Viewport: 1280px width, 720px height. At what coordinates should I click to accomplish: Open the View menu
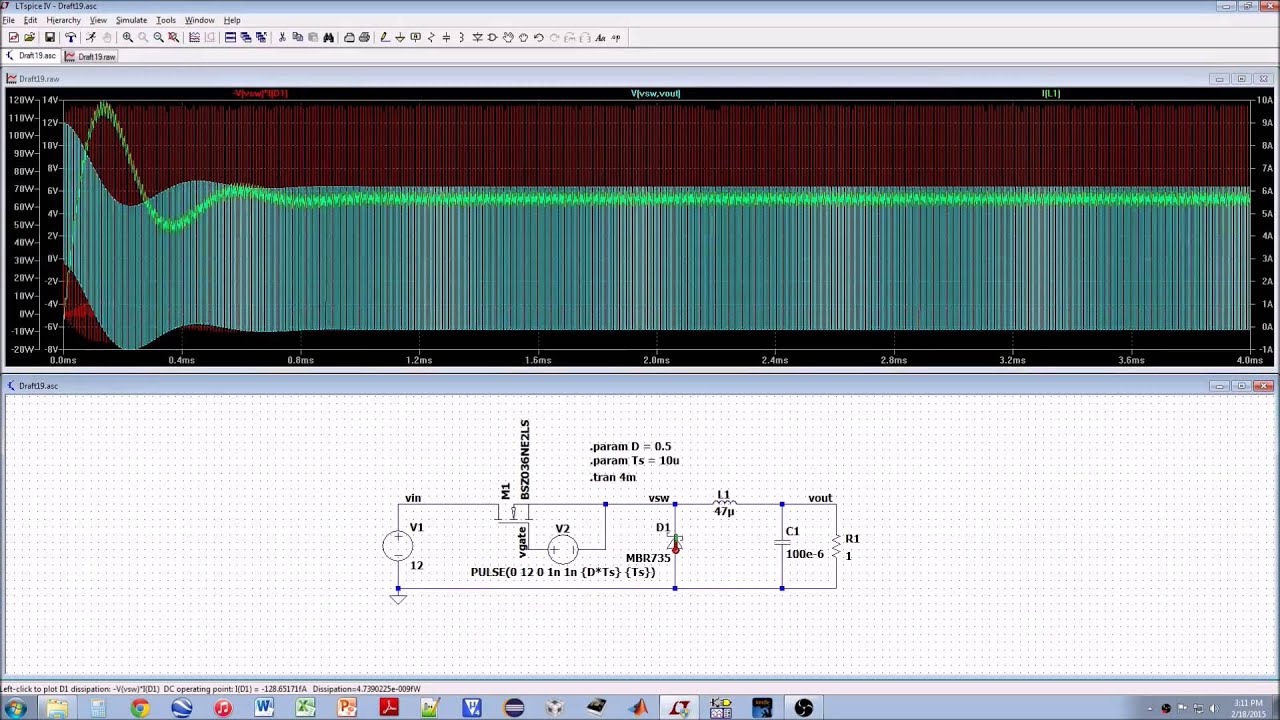click(98, 20)
